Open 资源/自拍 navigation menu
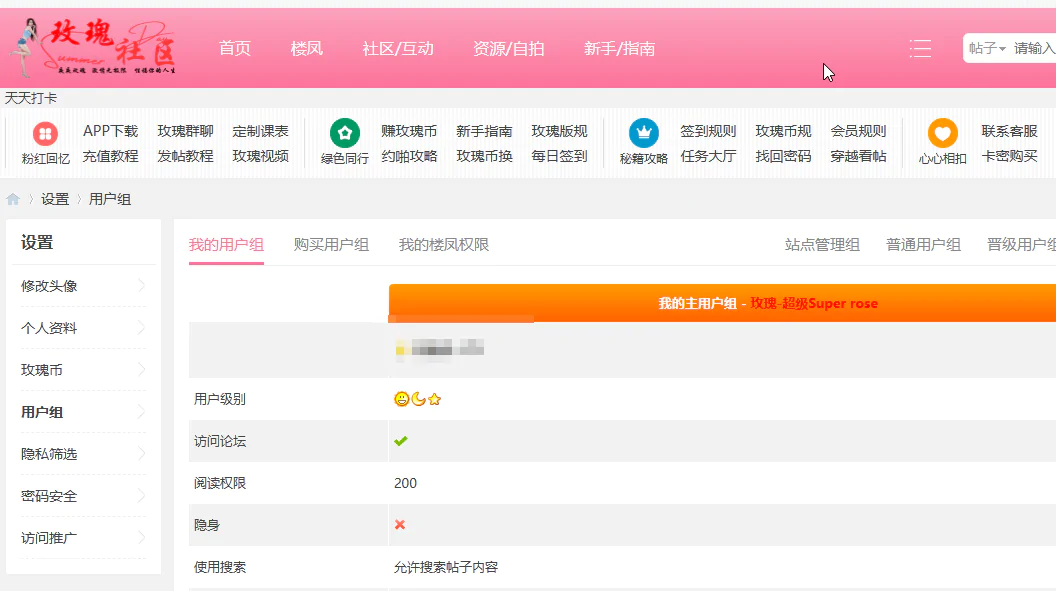The image size is (1056, 591). (x=508, y=48)
